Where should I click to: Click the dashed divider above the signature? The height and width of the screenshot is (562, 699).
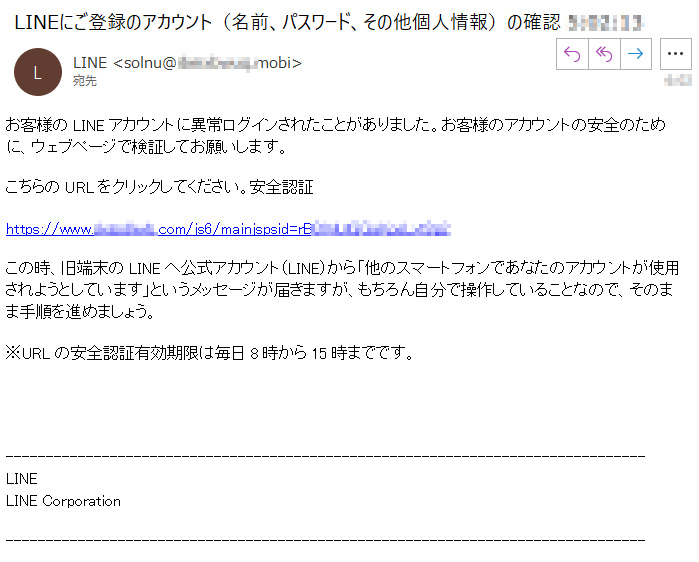pyautogui.click(x=325, y=456)
